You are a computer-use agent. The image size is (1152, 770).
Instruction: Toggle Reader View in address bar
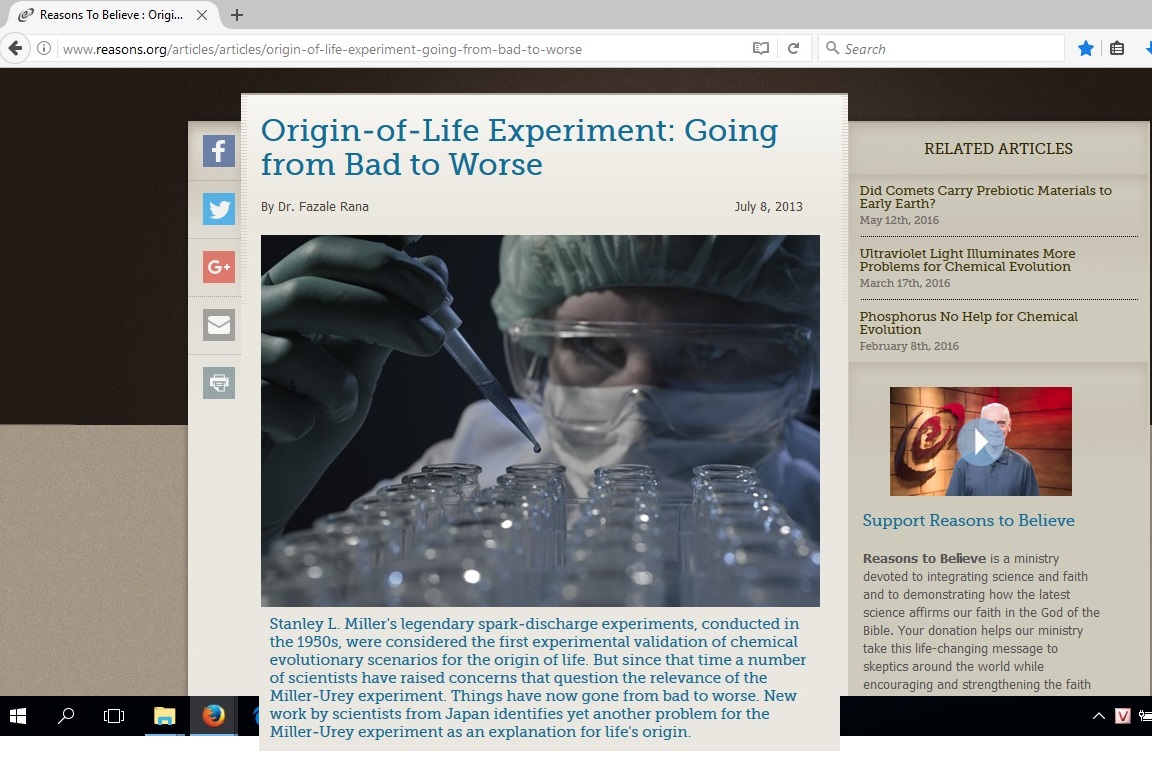pyautogui.click(x=761, y=48)
